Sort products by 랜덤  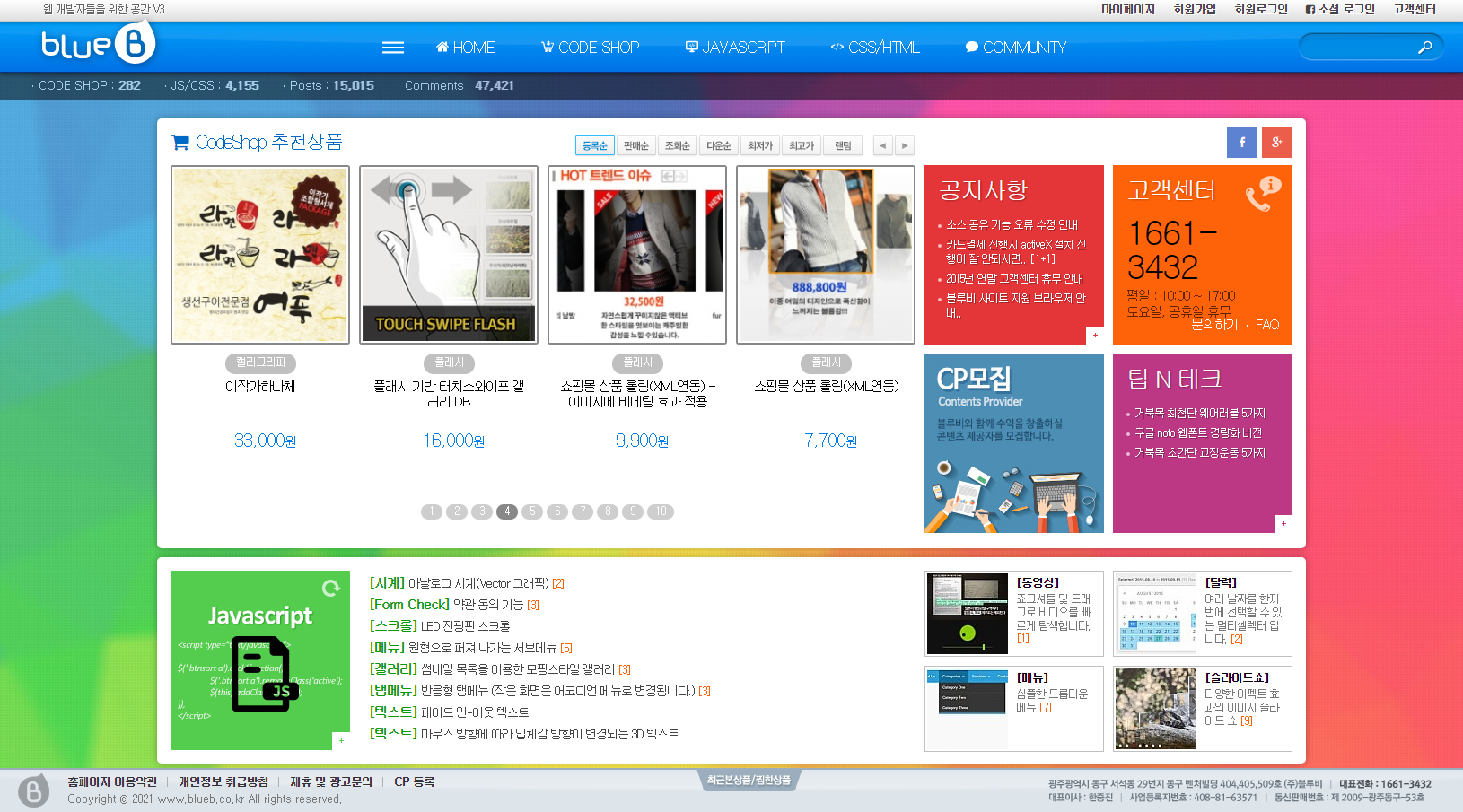[843, 145]
